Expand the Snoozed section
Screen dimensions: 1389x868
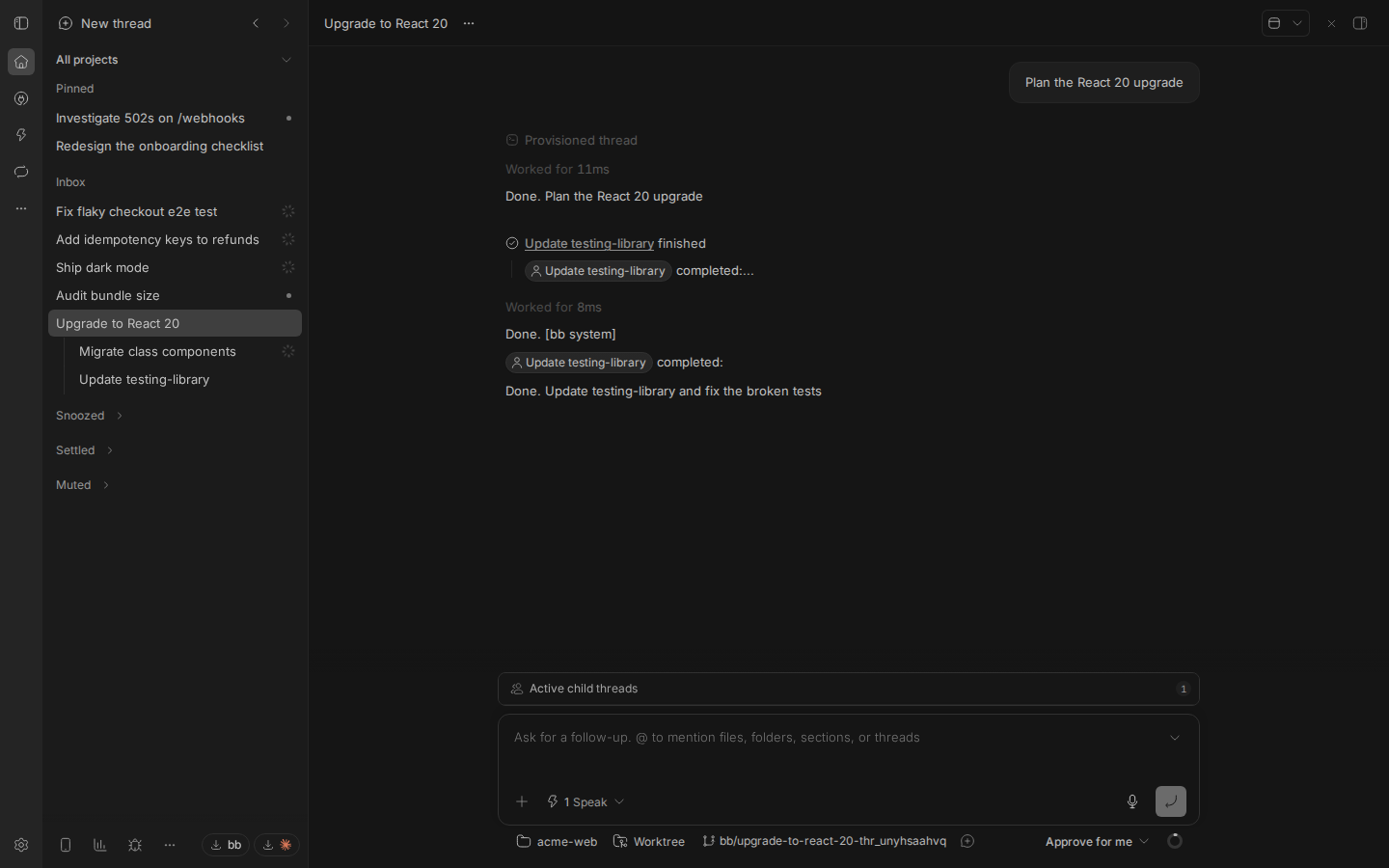[90, 416]
